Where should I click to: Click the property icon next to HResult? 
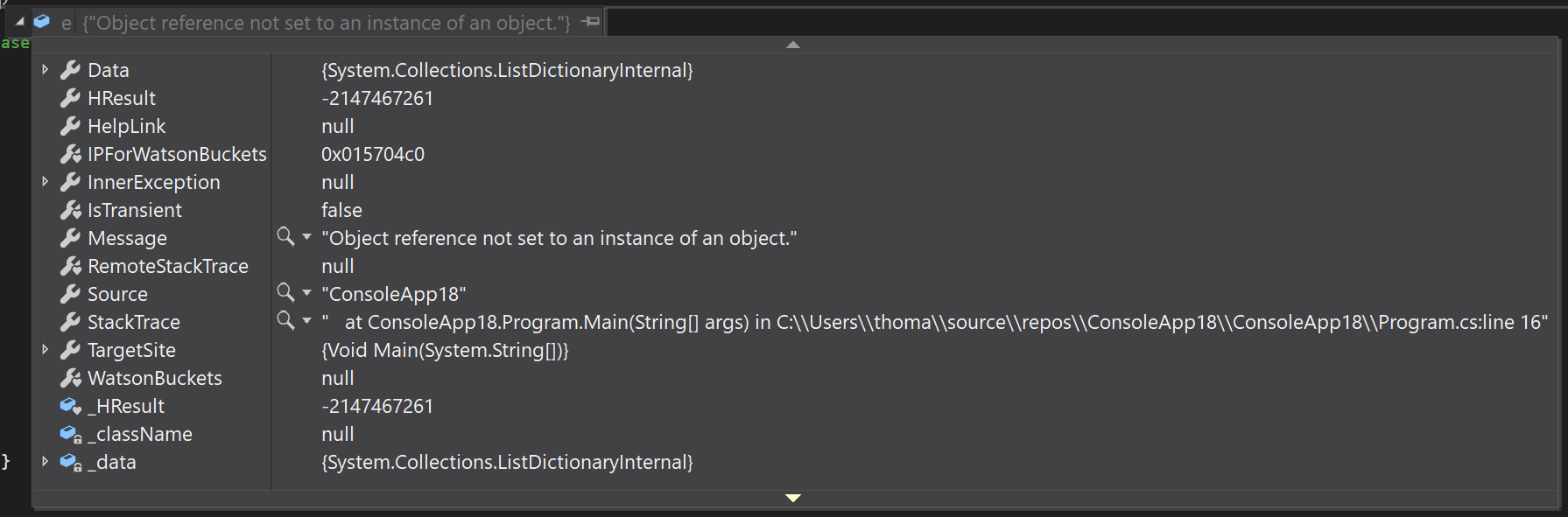coord(70,98)
